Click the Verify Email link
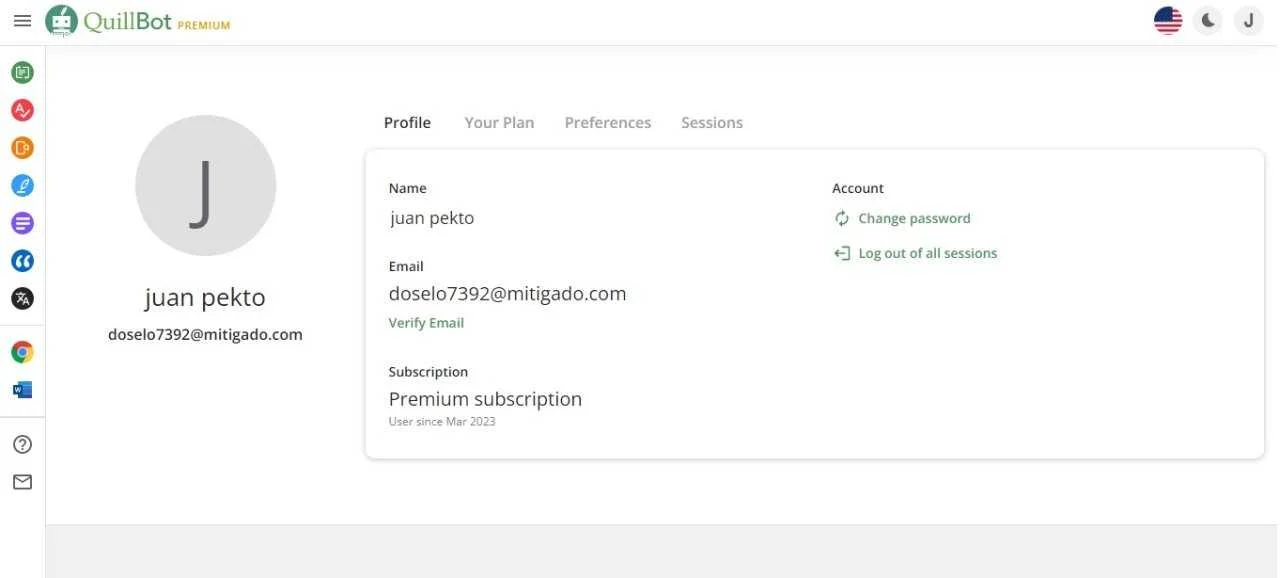The image size is (1280, 578). click(426, 323)
